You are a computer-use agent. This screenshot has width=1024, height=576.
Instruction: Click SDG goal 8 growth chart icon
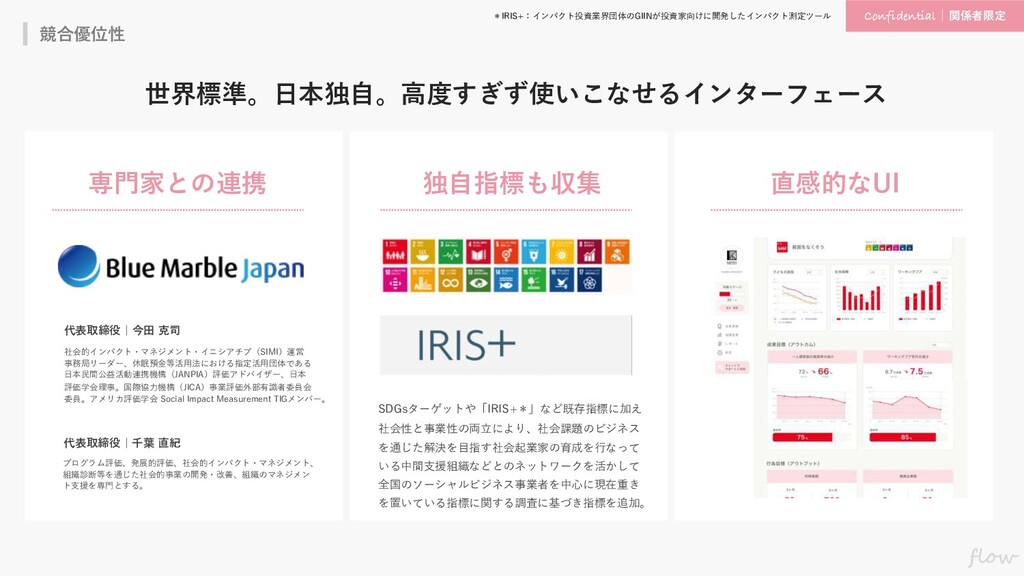pyautogui.click(x=589, y=251)
